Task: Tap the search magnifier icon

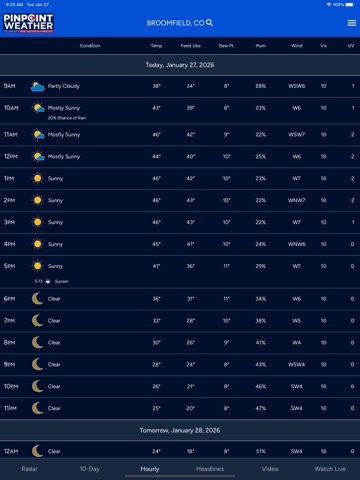Action: [209, 23]
